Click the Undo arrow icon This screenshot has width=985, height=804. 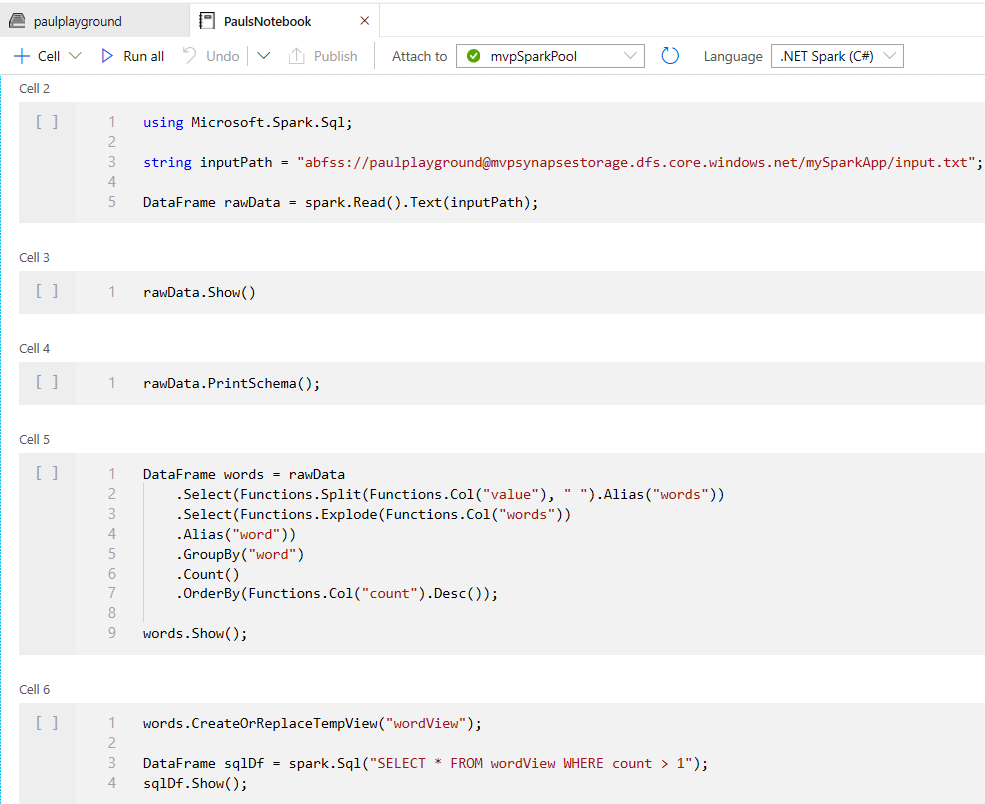[189, 56]
